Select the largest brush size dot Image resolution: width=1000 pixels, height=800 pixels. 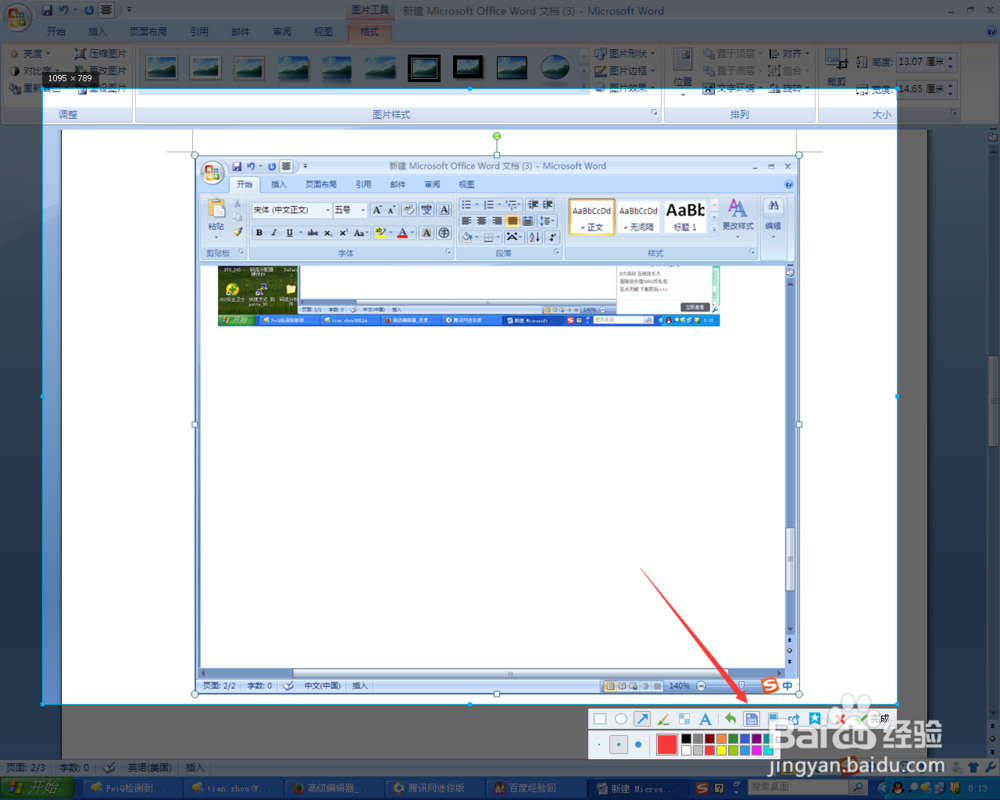[x=638, y=744]
